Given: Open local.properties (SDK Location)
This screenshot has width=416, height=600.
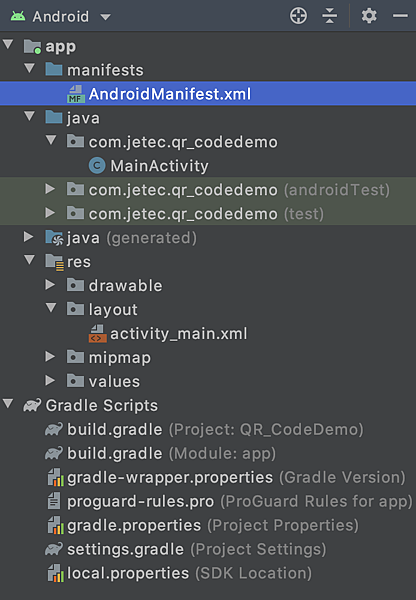Looking at the screenshot, I should point(189,574).
